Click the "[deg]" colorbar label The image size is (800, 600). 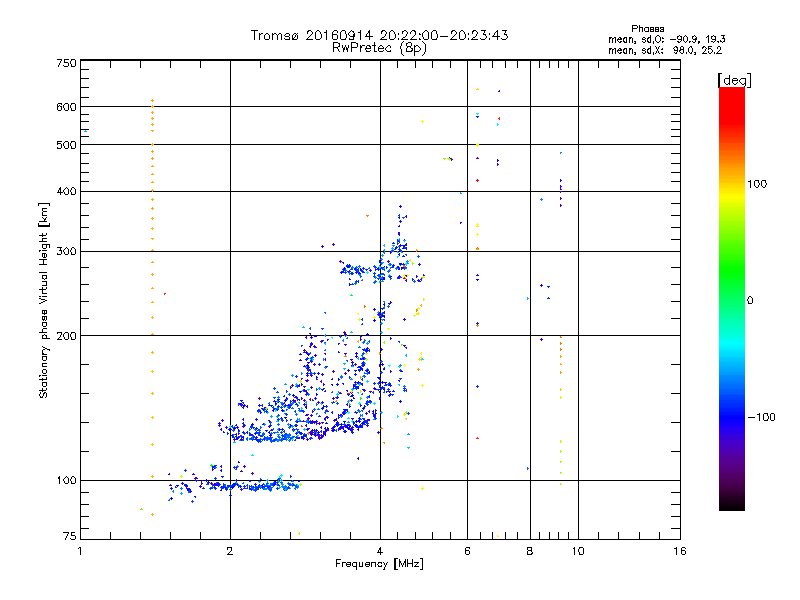pos(734,80)
